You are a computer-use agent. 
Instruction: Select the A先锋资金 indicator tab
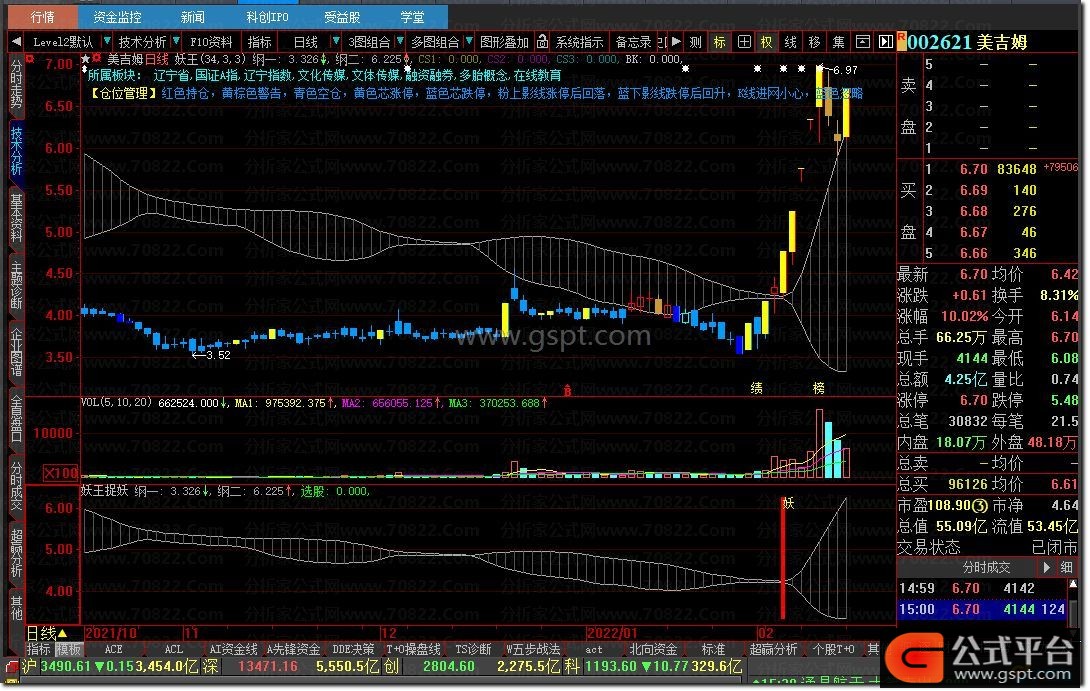[x=293, y=649]
